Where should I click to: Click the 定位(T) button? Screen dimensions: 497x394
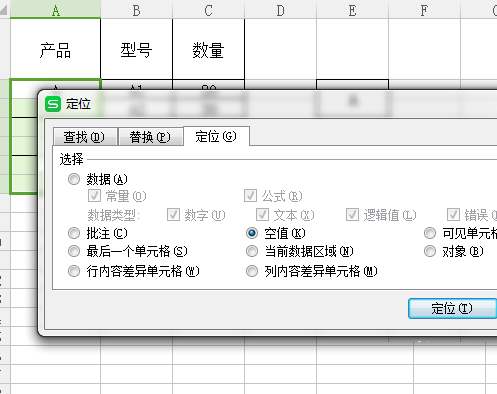pos(453,308)
